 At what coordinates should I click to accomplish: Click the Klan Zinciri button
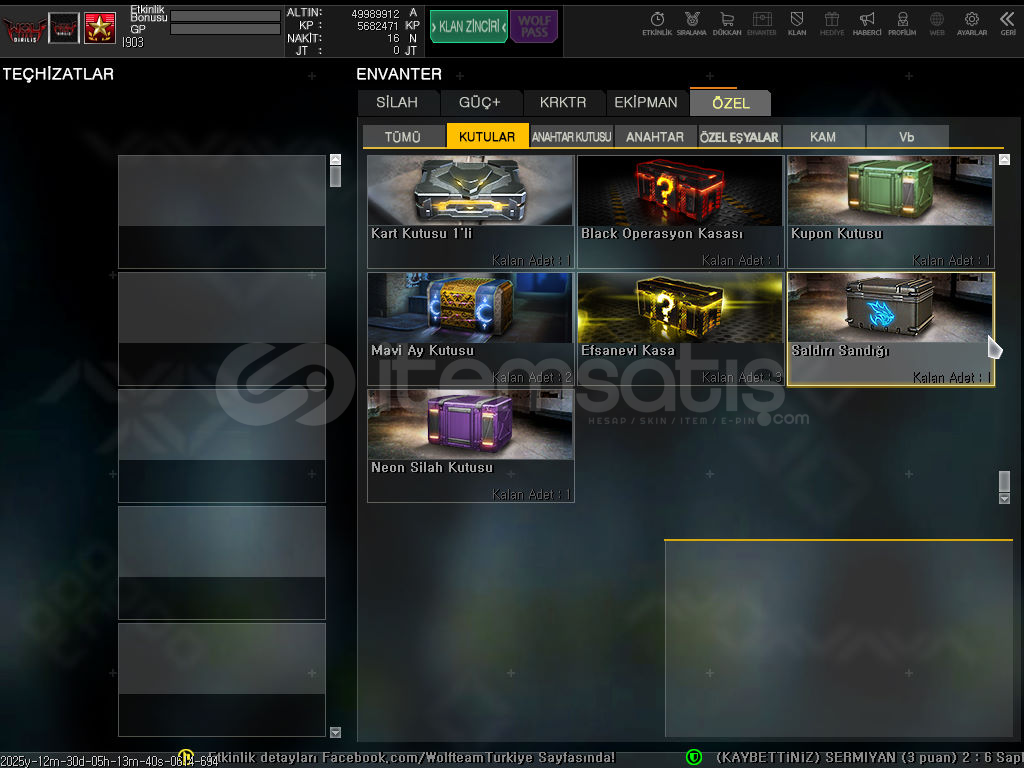click(x=468, y=27)
